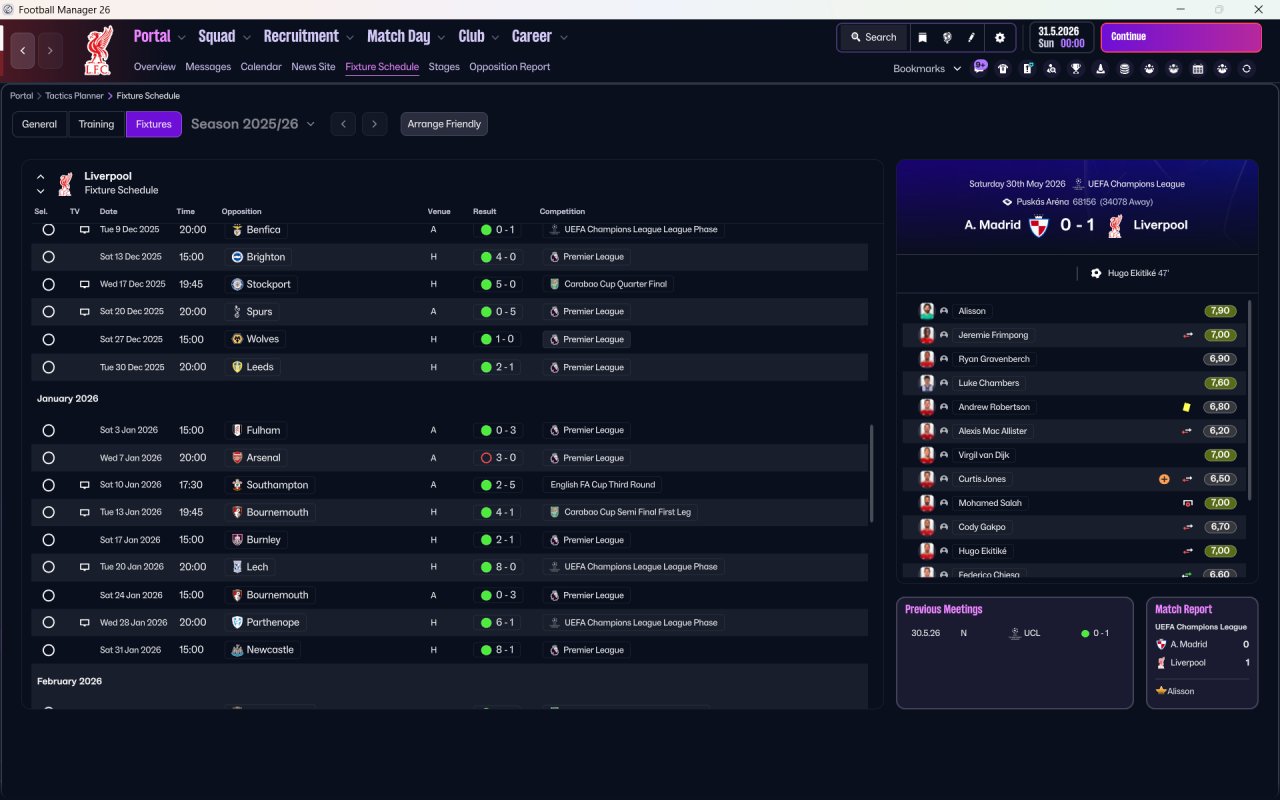Click the globe icon in the top toolbar

[946, 37]
